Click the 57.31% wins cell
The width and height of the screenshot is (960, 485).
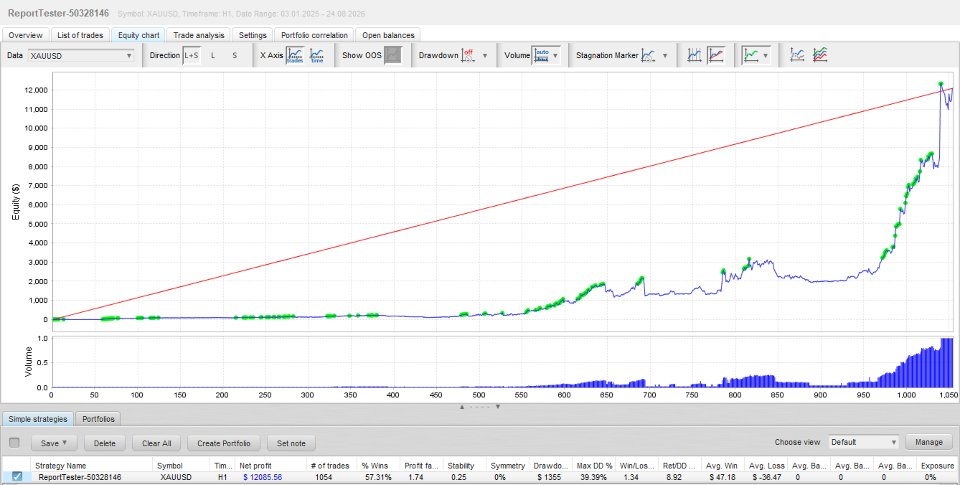coord(376,477)
